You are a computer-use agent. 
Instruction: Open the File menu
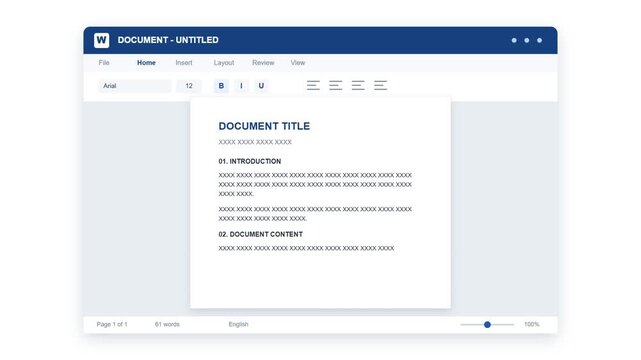(104, 63)
